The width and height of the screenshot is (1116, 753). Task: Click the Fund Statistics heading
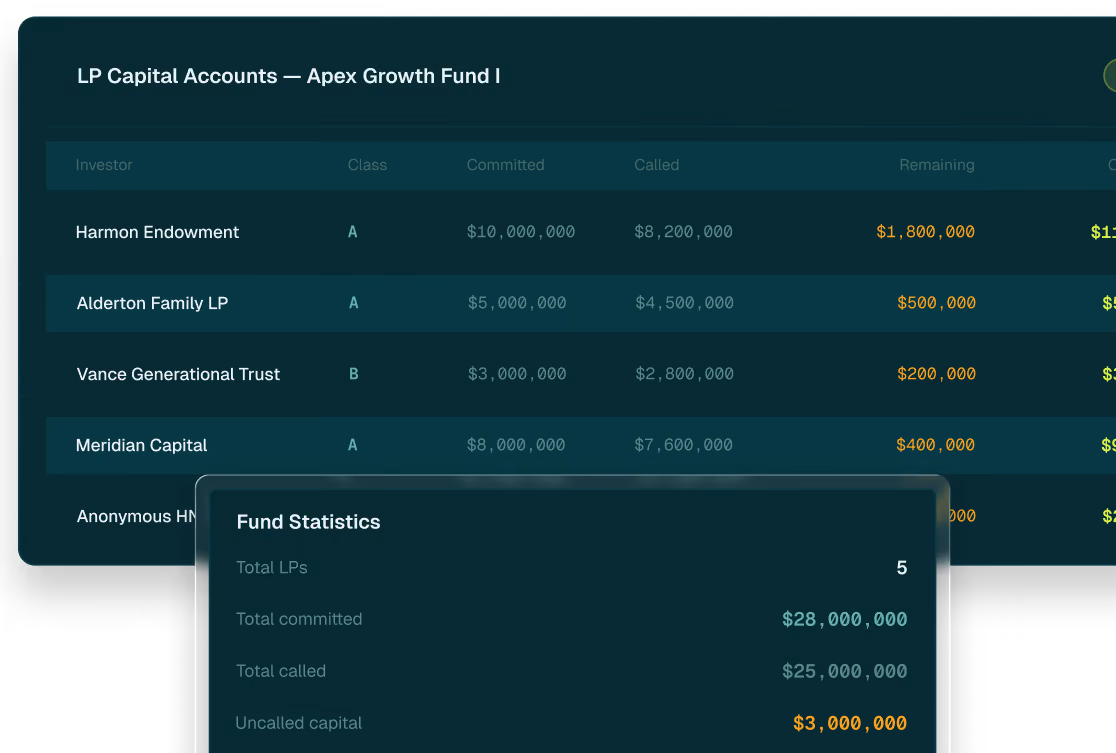[x=308, y=522]
